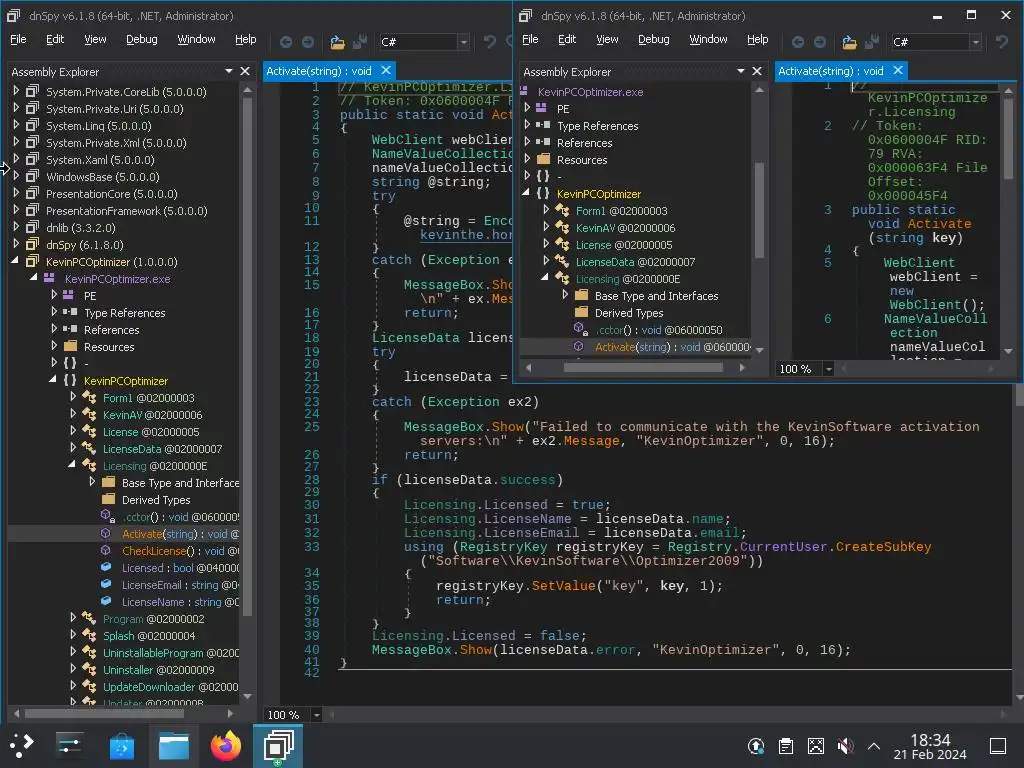Close the right window's Assembly Explorer panel
The width and height of the screenshot is (1024, 768).
point(757,71)
